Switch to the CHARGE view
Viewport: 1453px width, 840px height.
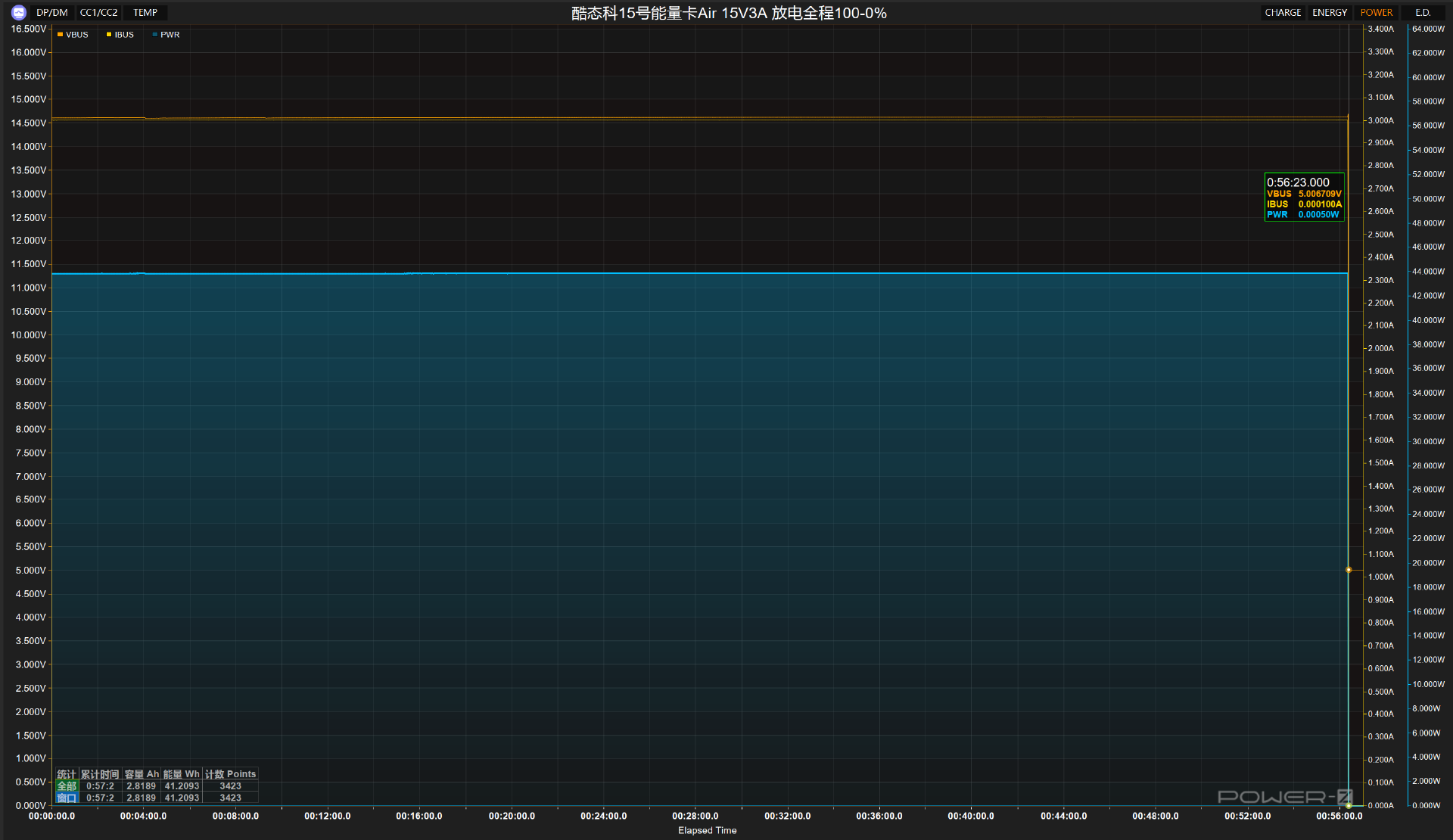pos(1283,13)
